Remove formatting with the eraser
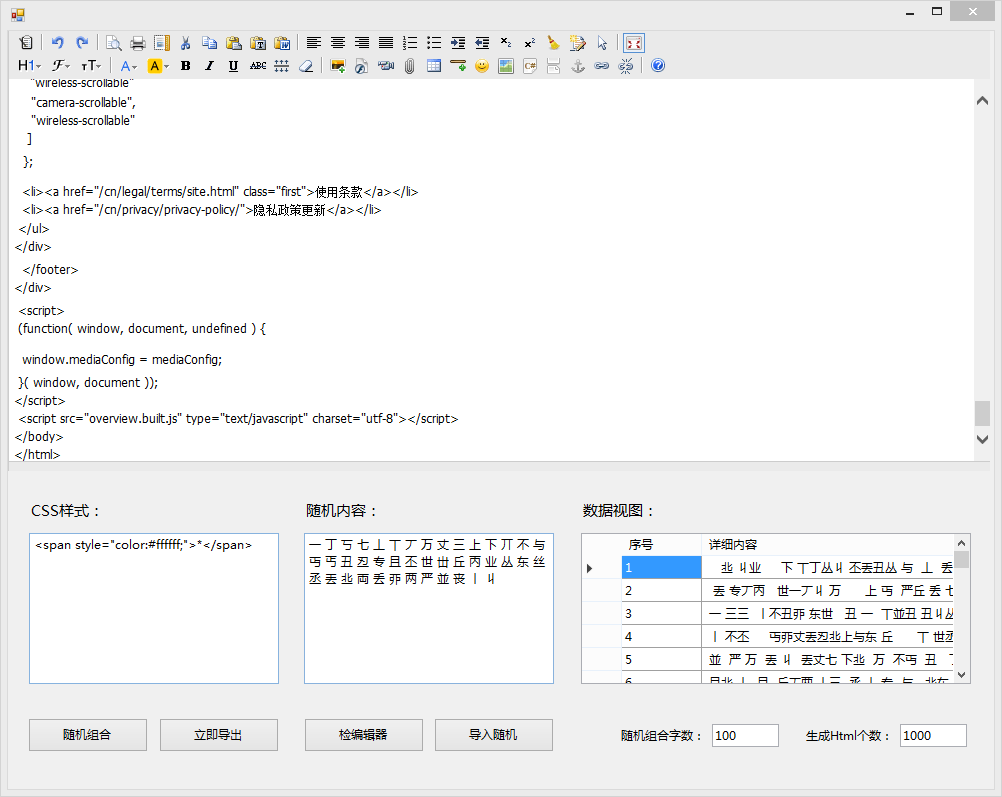The image size is (1002, 797). (x=306, y=66)
